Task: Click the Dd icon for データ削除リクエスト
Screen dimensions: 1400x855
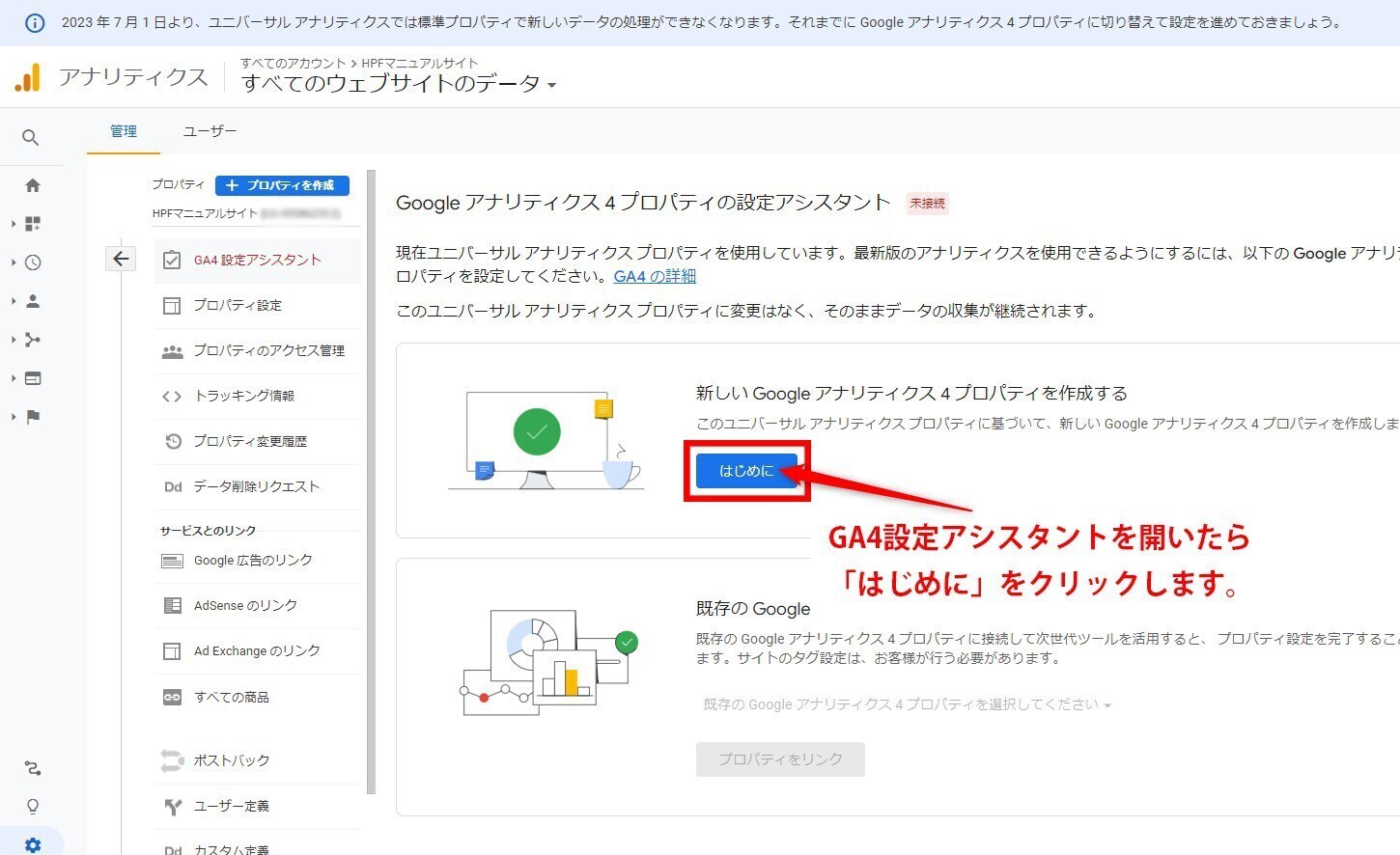Action: pos(172,486)
